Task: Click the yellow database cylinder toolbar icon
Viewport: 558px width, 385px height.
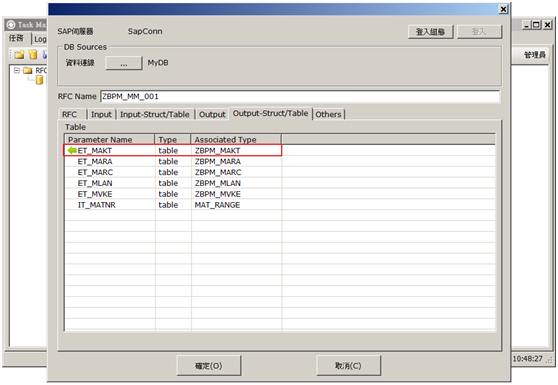Action: (x=33, y=54)
